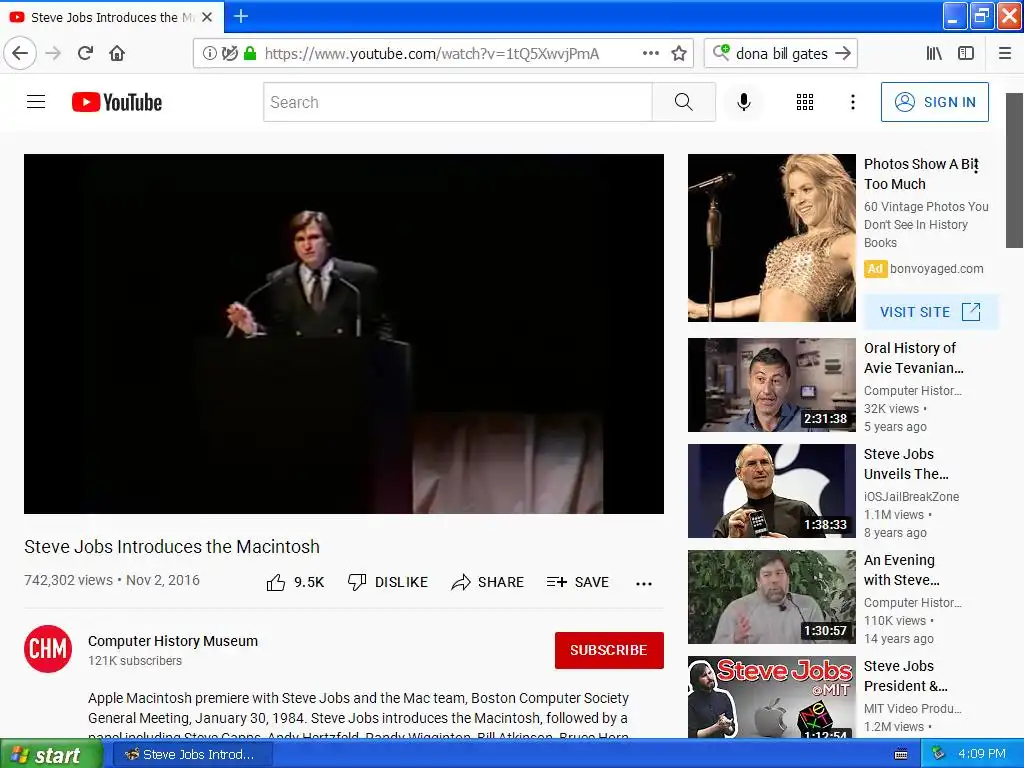Open the ad options menu on Photos ad

pos(976,167)
